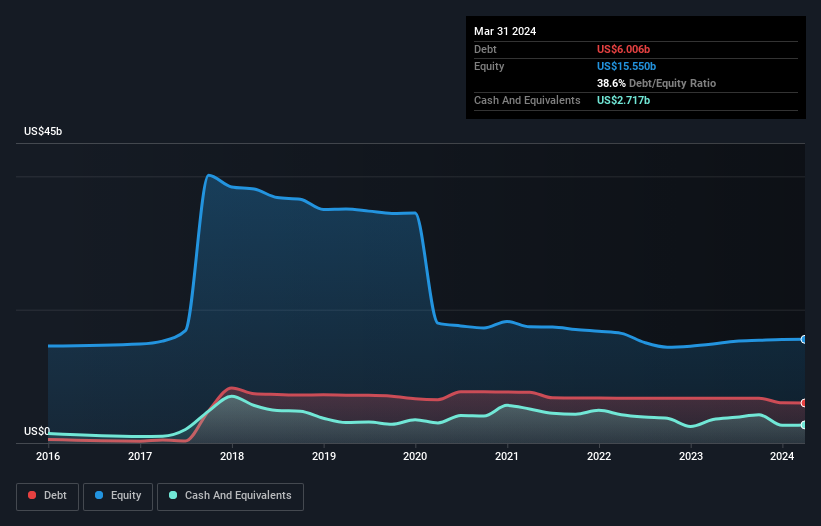Select the 2021 x-axis label

[x=507, y=456]
